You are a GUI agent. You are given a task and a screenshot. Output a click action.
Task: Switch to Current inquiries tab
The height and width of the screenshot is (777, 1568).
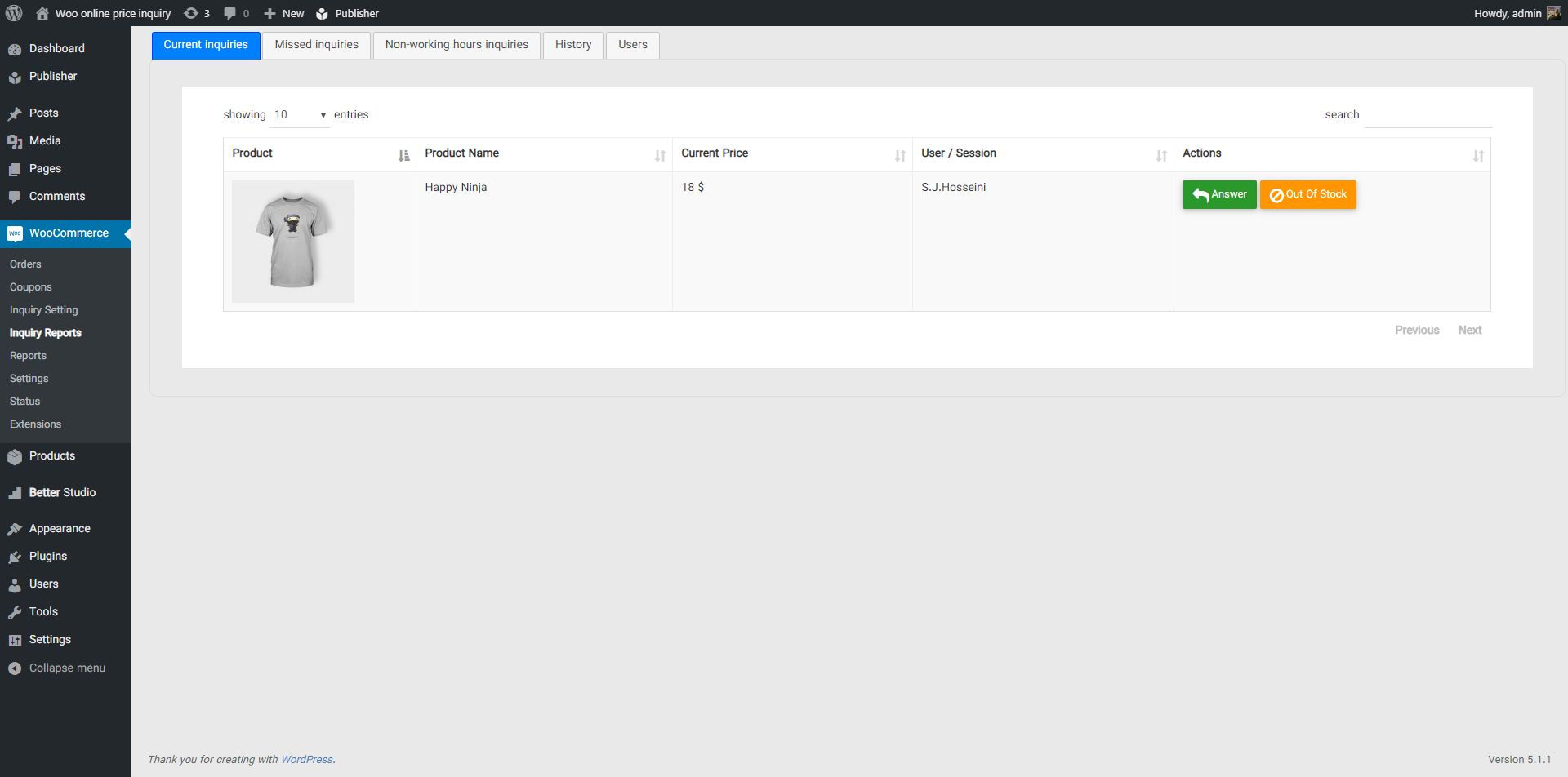click(206, 45)
